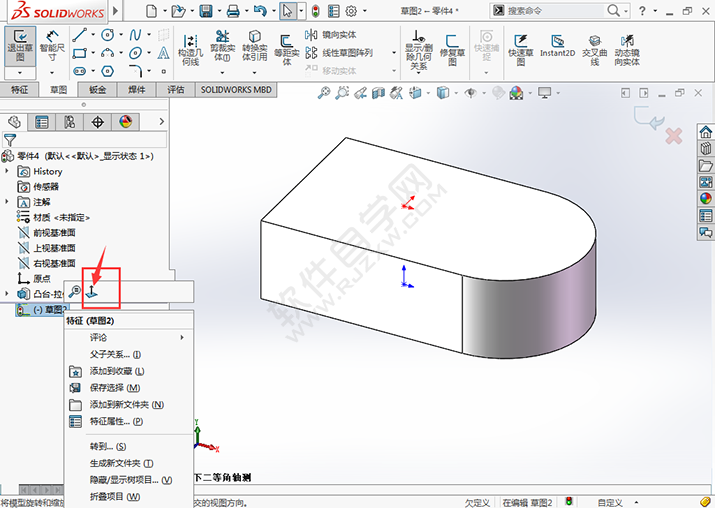Click Zoom to Fit in view toolbar
This screenshot has width=715, height=508.
click(x=324, y=93)
